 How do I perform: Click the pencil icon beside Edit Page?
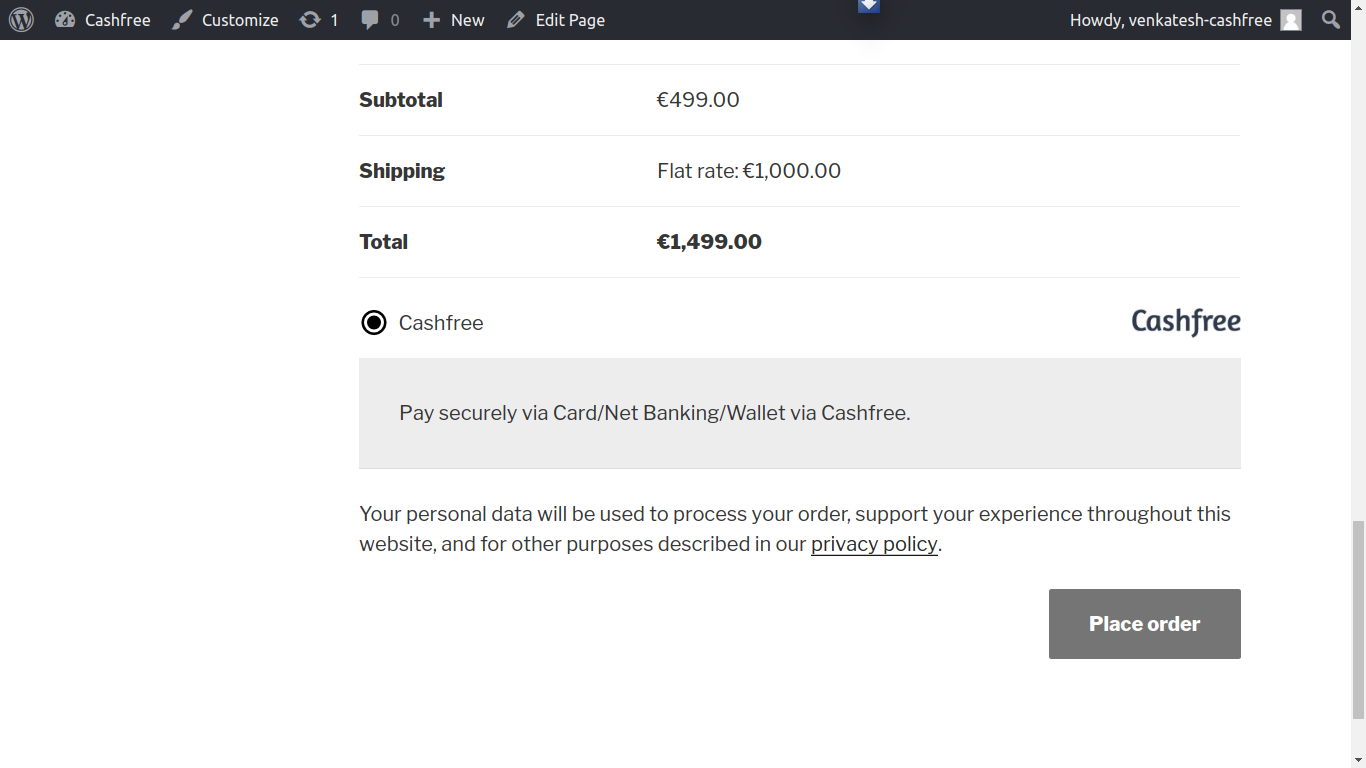[x=516, y=20]
